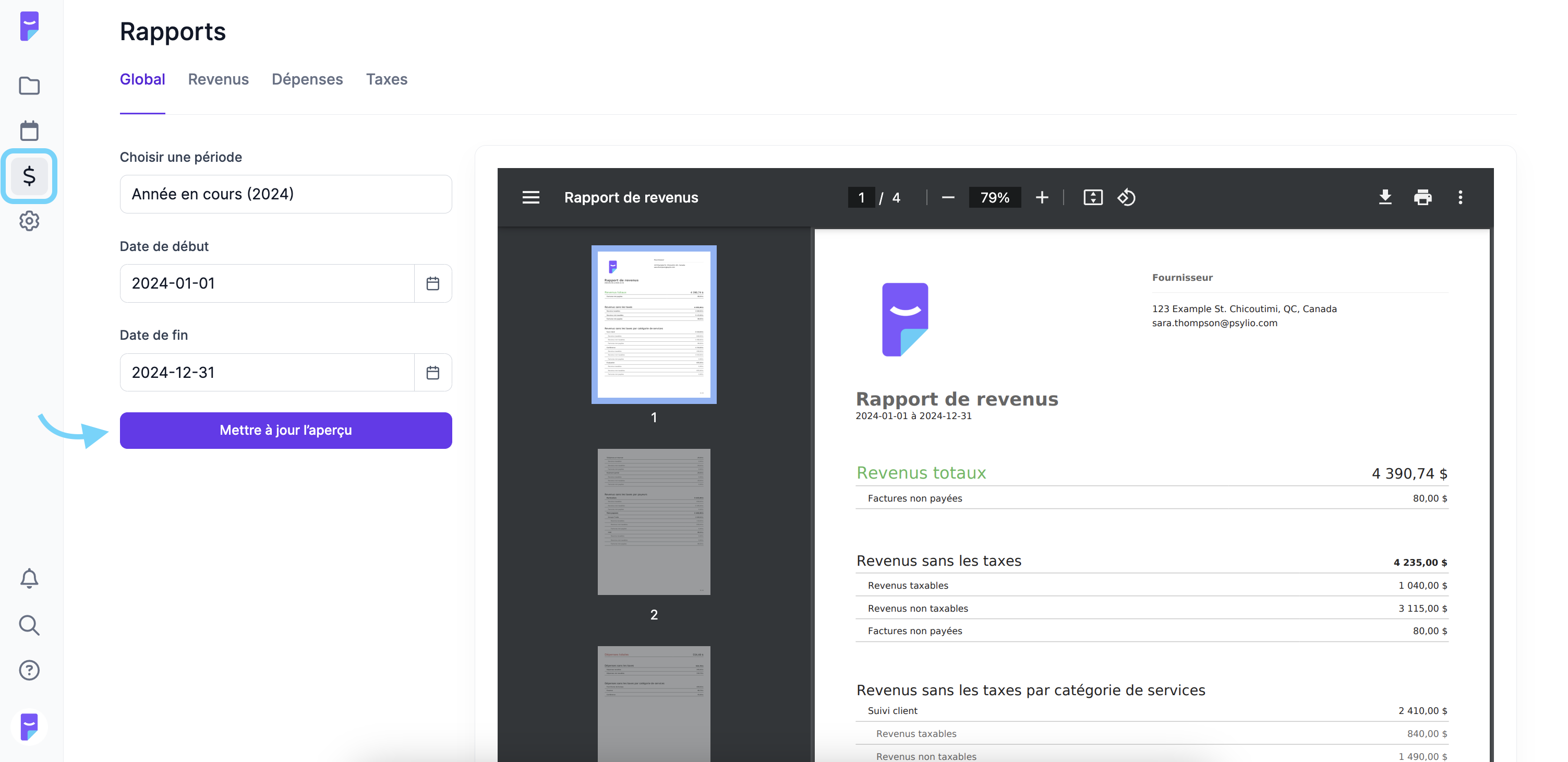Screen dimensions: 1568x762
Task: Click the fit to page icon
Action: coord(1093,197)
